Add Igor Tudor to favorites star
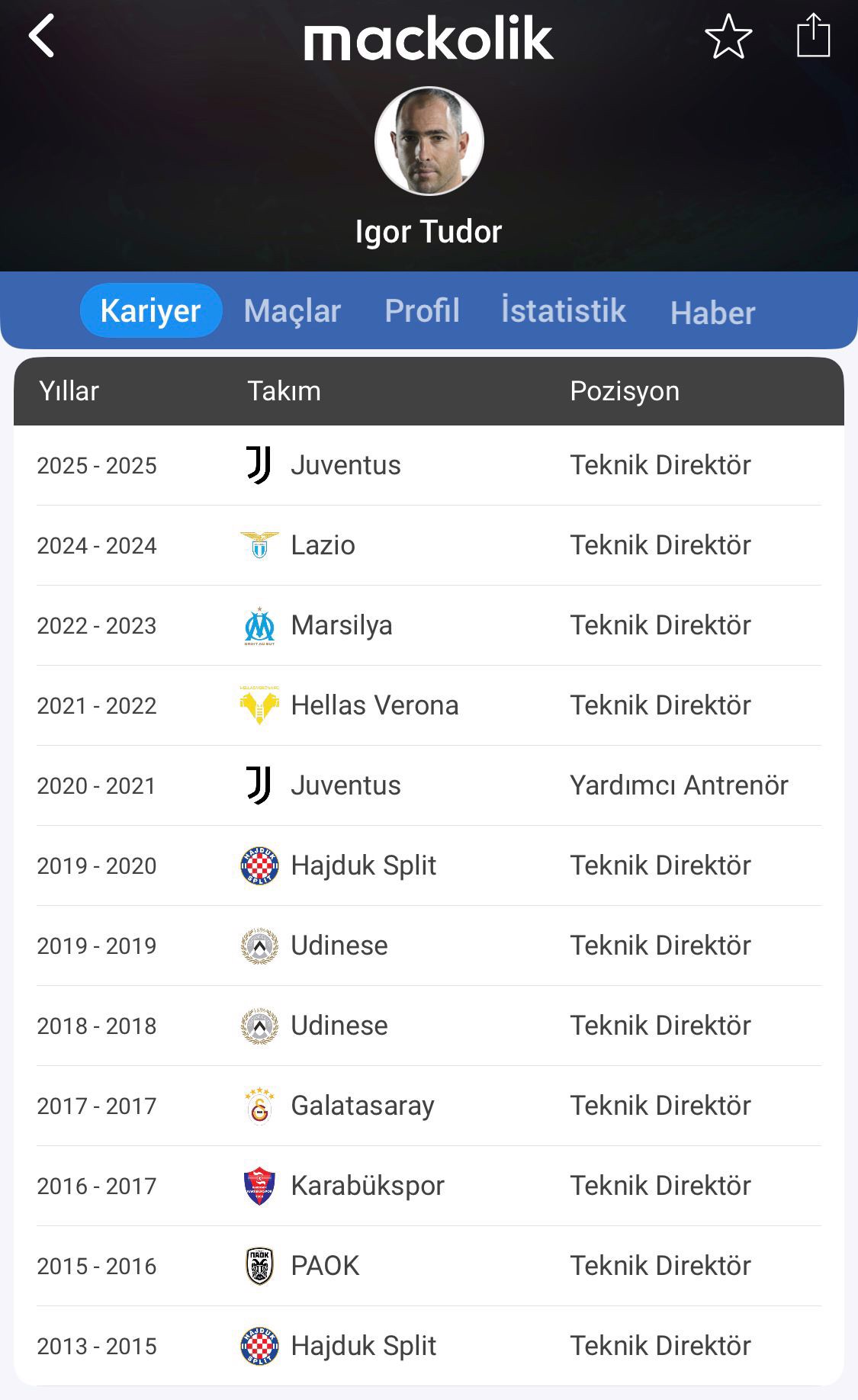Viewport: 858px width, 1400px height. click(x=728, y=37)
